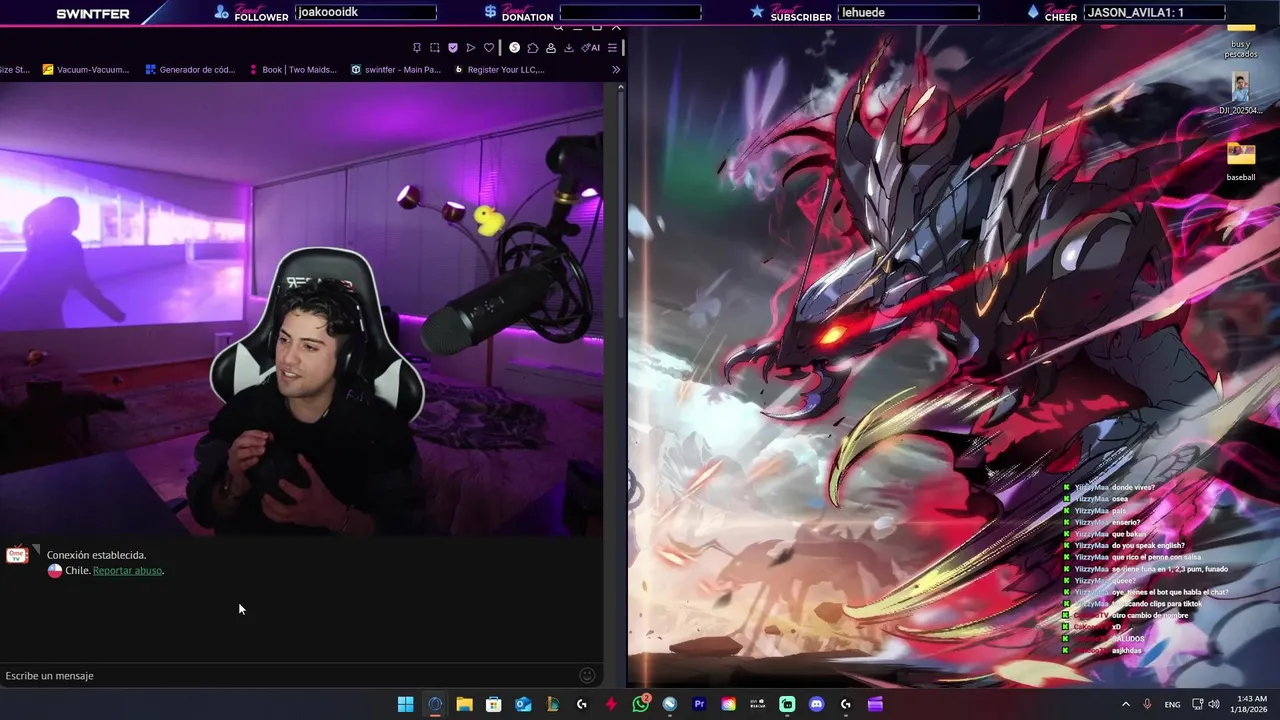
Task: Open Microsoft Store from the taskbar
Action: (x=493, y=704)
